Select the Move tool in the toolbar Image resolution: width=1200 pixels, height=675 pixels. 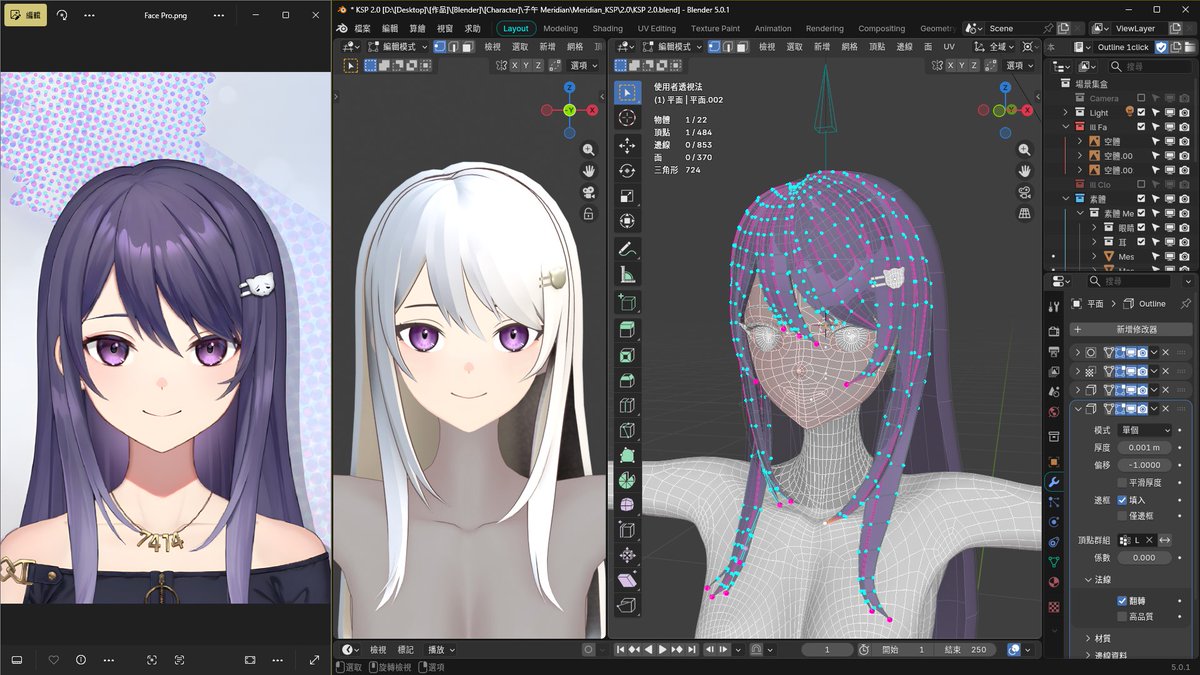click(x=627, y=146)
